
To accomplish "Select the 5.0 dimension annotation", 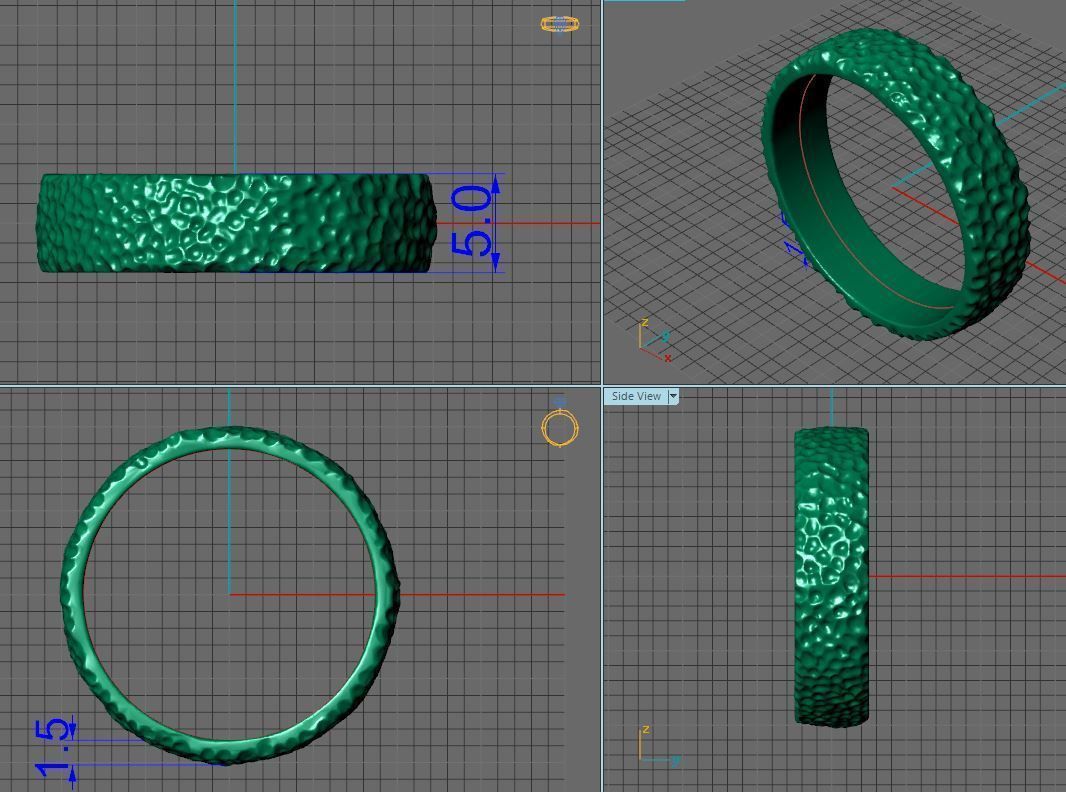I will coord(471,222).
